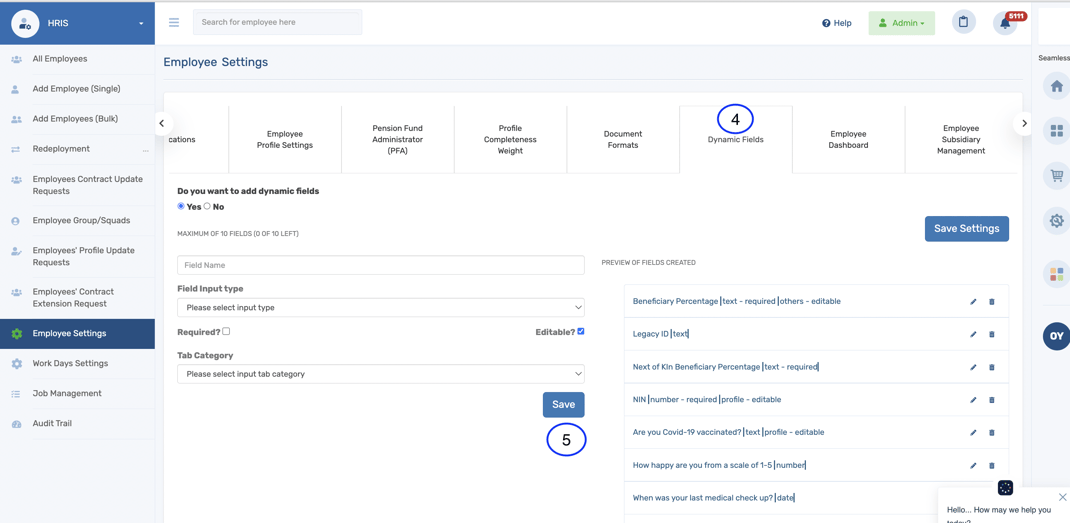Go to Add Employees (Bulk)
Viewport: 1070px width, 523px height.
[x=77, y=119]
